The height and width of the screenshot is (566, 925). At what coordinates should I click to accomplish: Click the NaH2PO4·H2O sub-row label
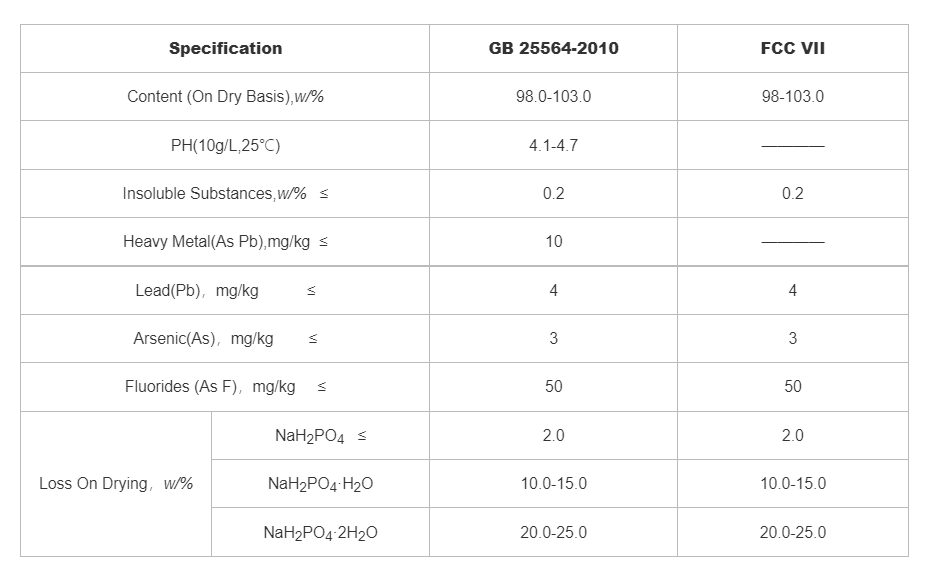pos(320,484)
